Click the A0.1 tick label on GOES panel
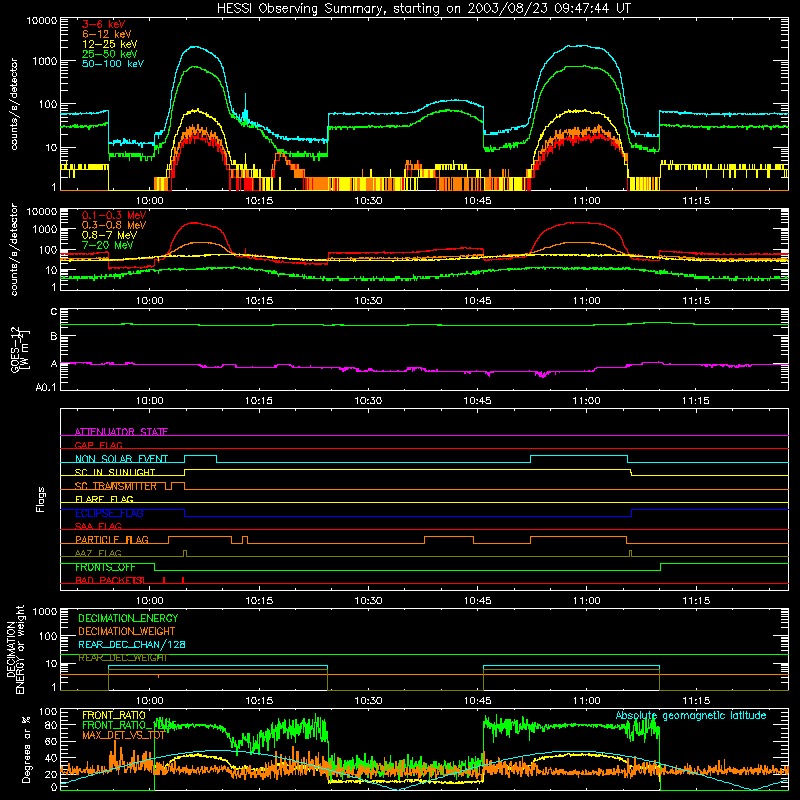 point(46,387)
